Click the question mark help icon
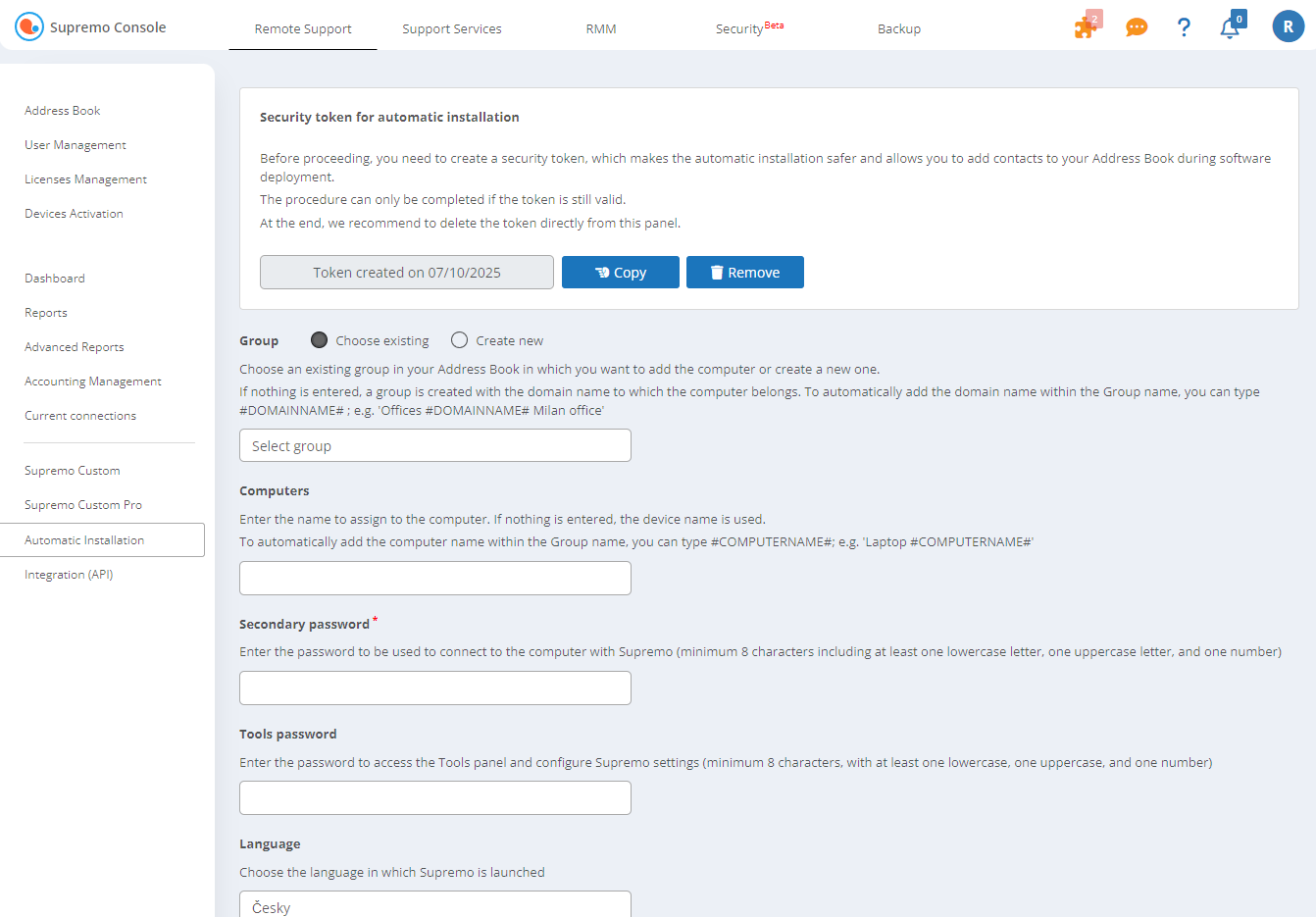This screenshot has width=1316, height=917. [1184, 27]
